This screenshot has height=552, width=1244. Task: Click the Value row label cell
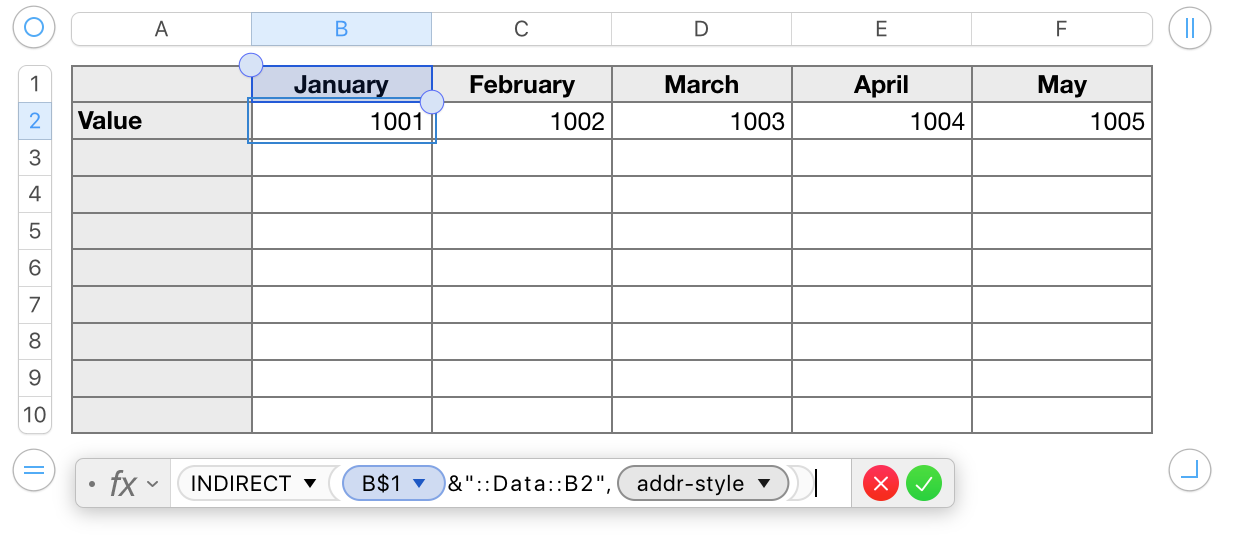162,122
